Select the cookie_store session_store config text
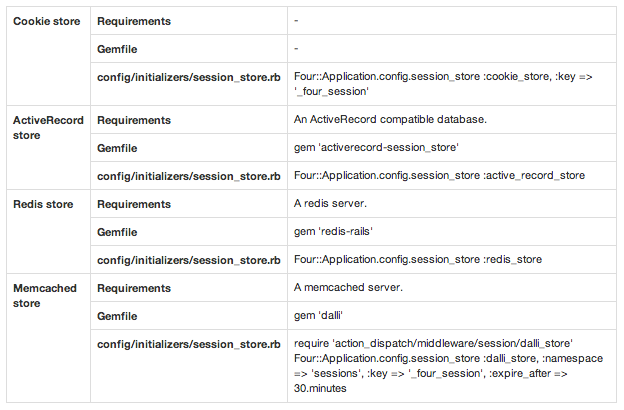Image resolution: width=624 pixels, height=410 pixels. (443, 84)
